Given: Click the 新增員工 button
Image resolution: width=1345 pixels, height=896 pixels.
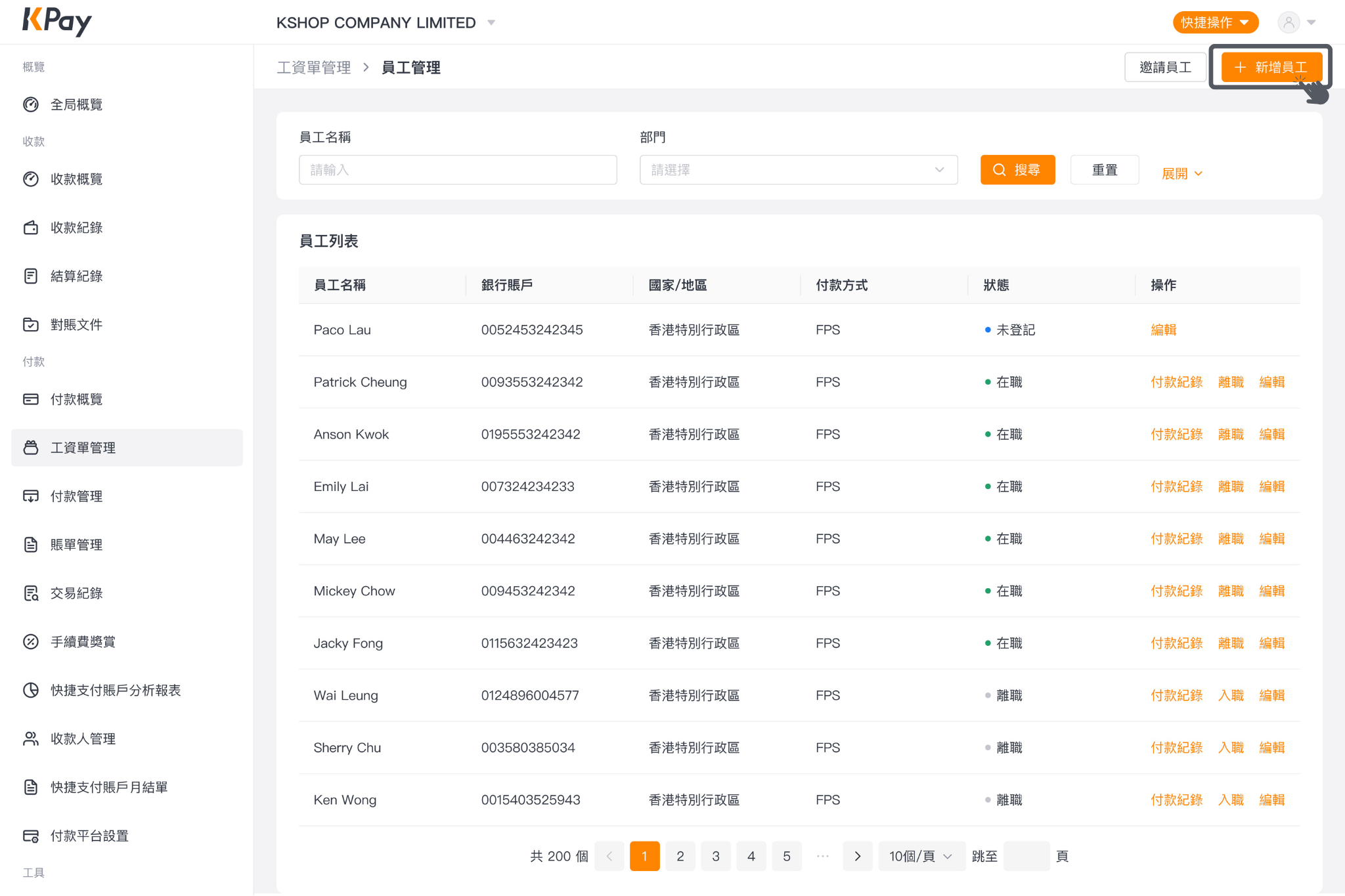Looking at the screenshot, I should 1271,67.
